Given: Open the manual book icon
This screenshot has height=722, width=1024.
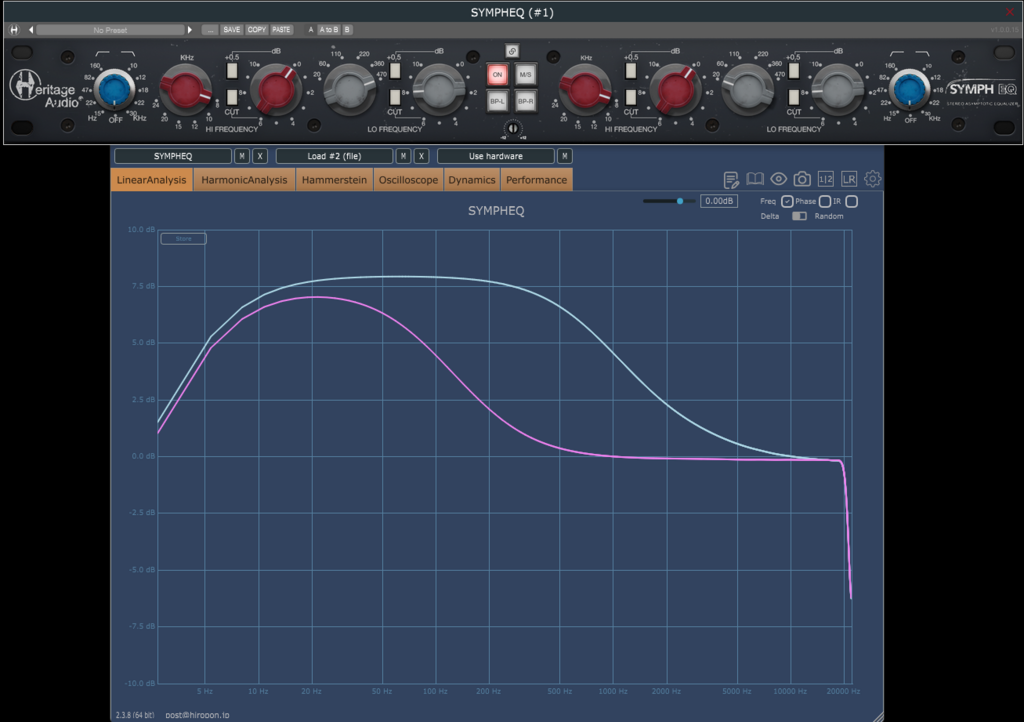Looking at the screenshot, I should point(755,179).
